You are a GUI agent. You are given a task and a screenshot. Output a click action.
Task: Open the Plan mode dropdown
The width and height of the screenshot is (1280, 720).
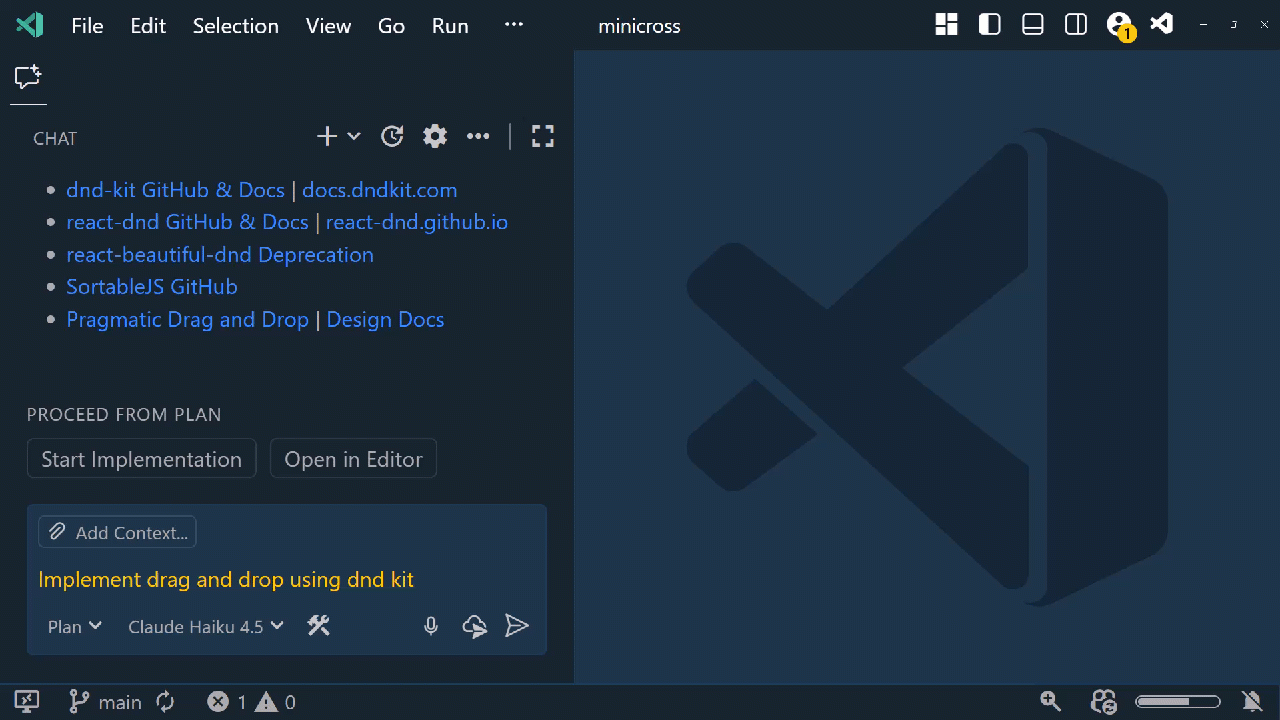pos(73,625)
